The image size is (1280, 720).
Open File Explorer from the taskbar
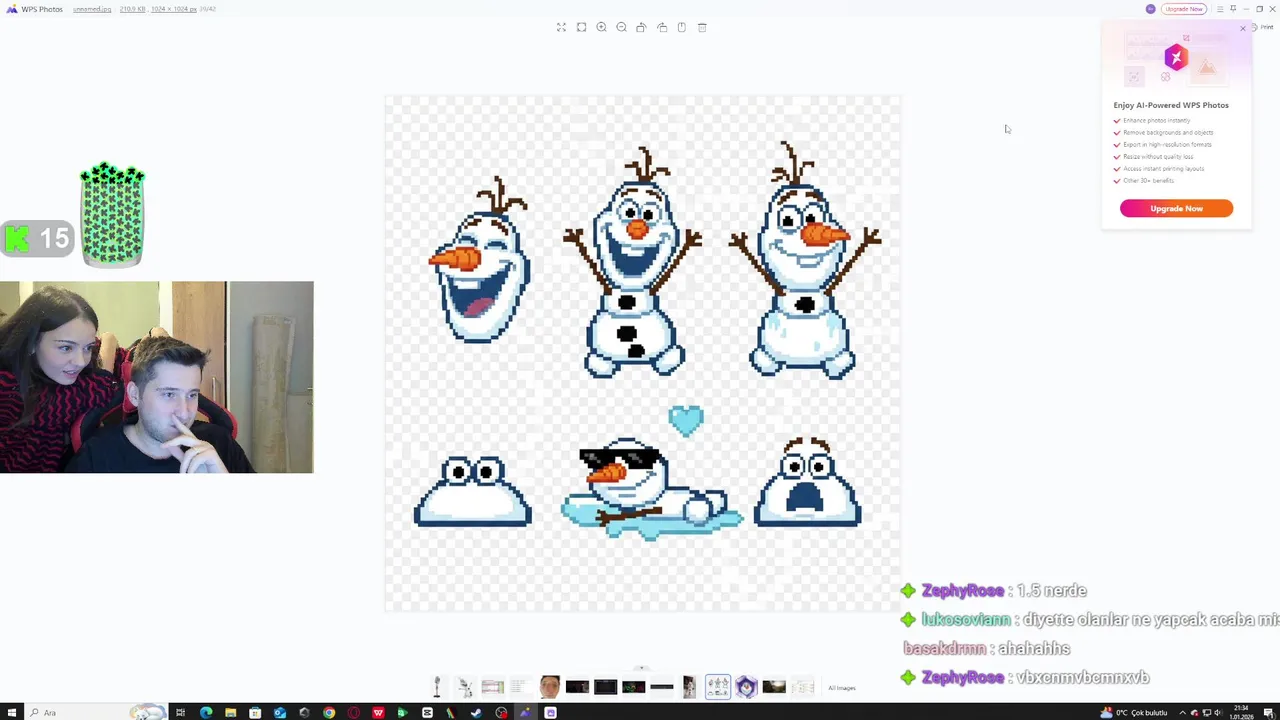pyautogui.click(x=230, y=713)
